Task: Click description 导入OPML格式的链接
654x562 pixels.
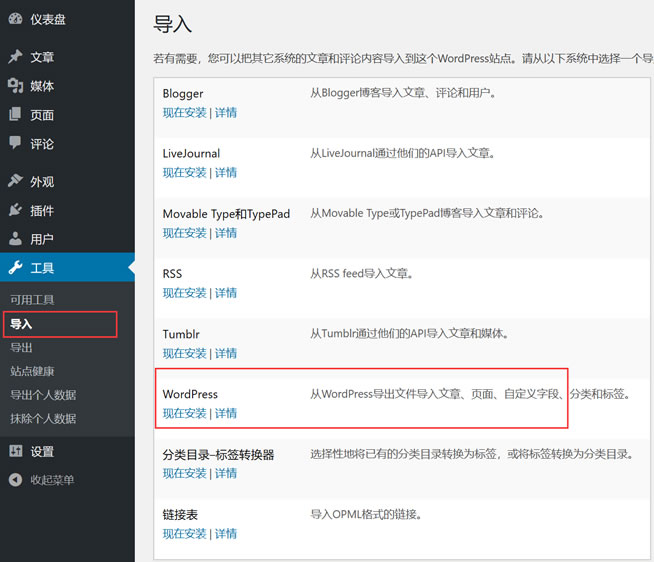Action: (366, 514)
